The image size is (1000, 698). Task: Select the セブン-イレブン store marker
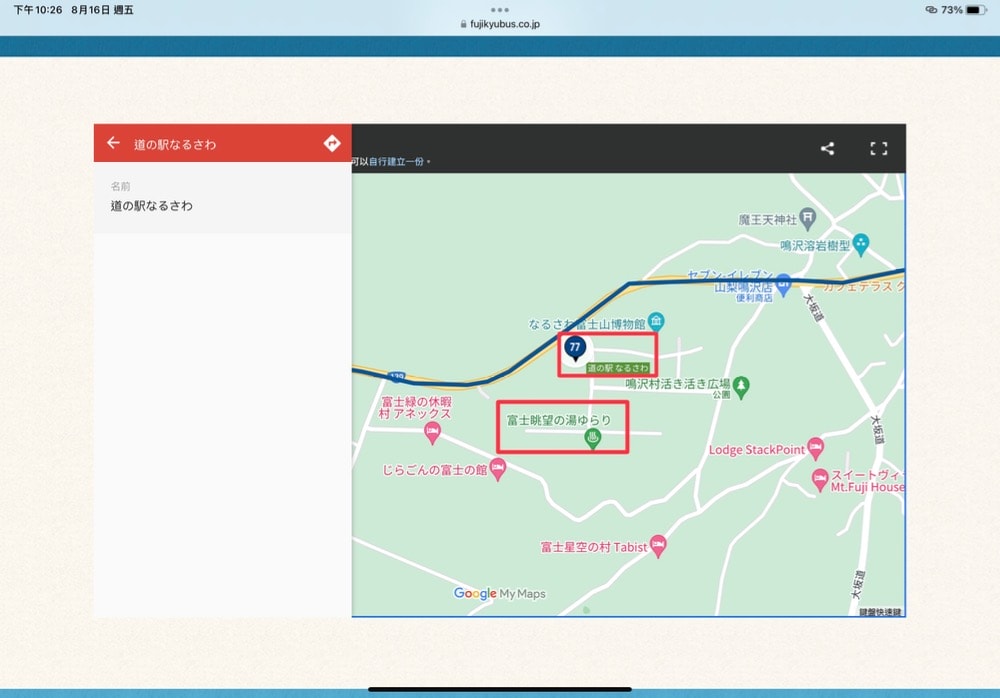784,284
